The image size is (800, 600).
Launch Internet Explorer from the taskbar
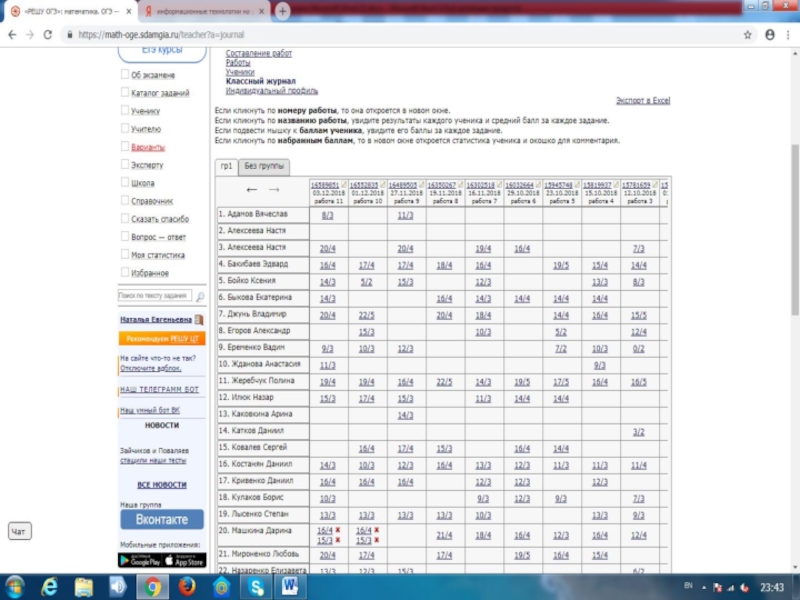[x=49, y=587]
